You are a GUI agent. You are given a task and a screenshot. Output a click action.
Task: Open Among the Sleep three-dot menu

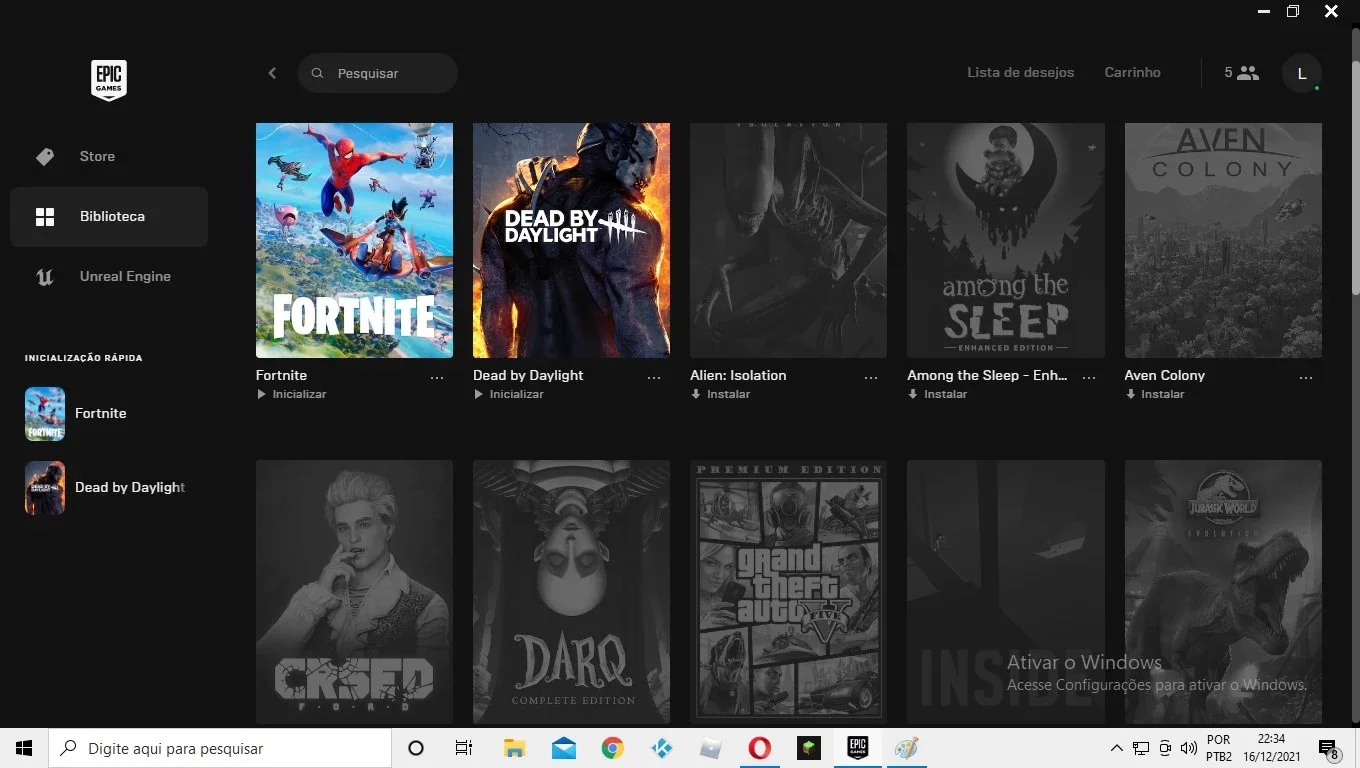[x=1089, y=377]
